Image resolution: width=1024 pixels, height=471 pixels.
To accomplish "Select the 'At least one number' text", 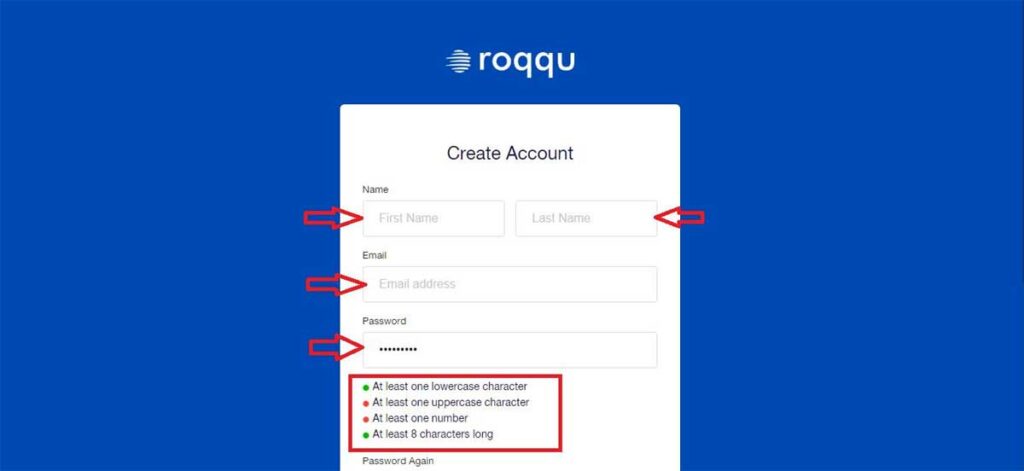I will [420, 418].
